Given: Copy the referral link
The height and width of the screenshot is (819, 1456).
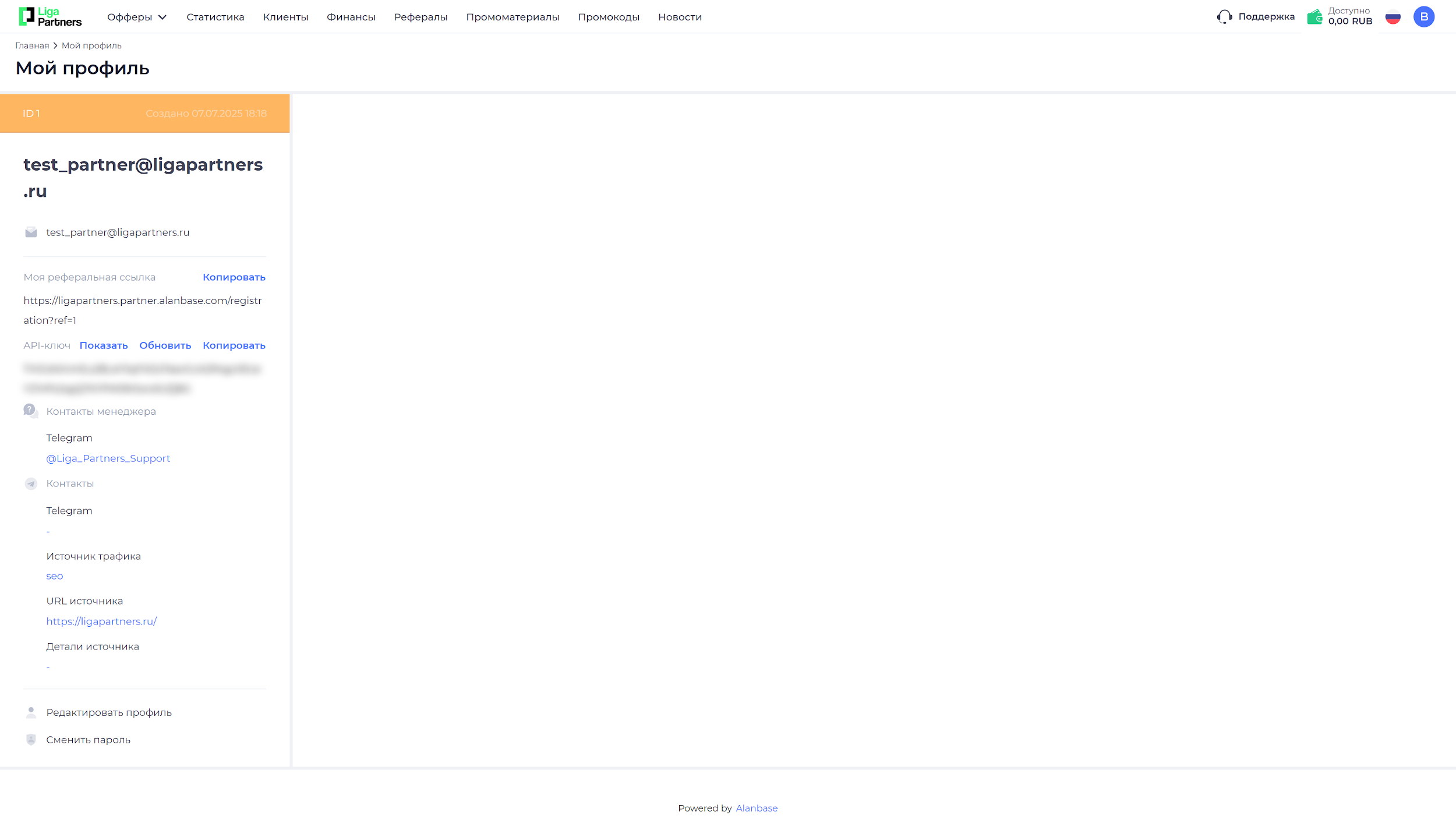Looking at the screenshot, I should point(234,277).
